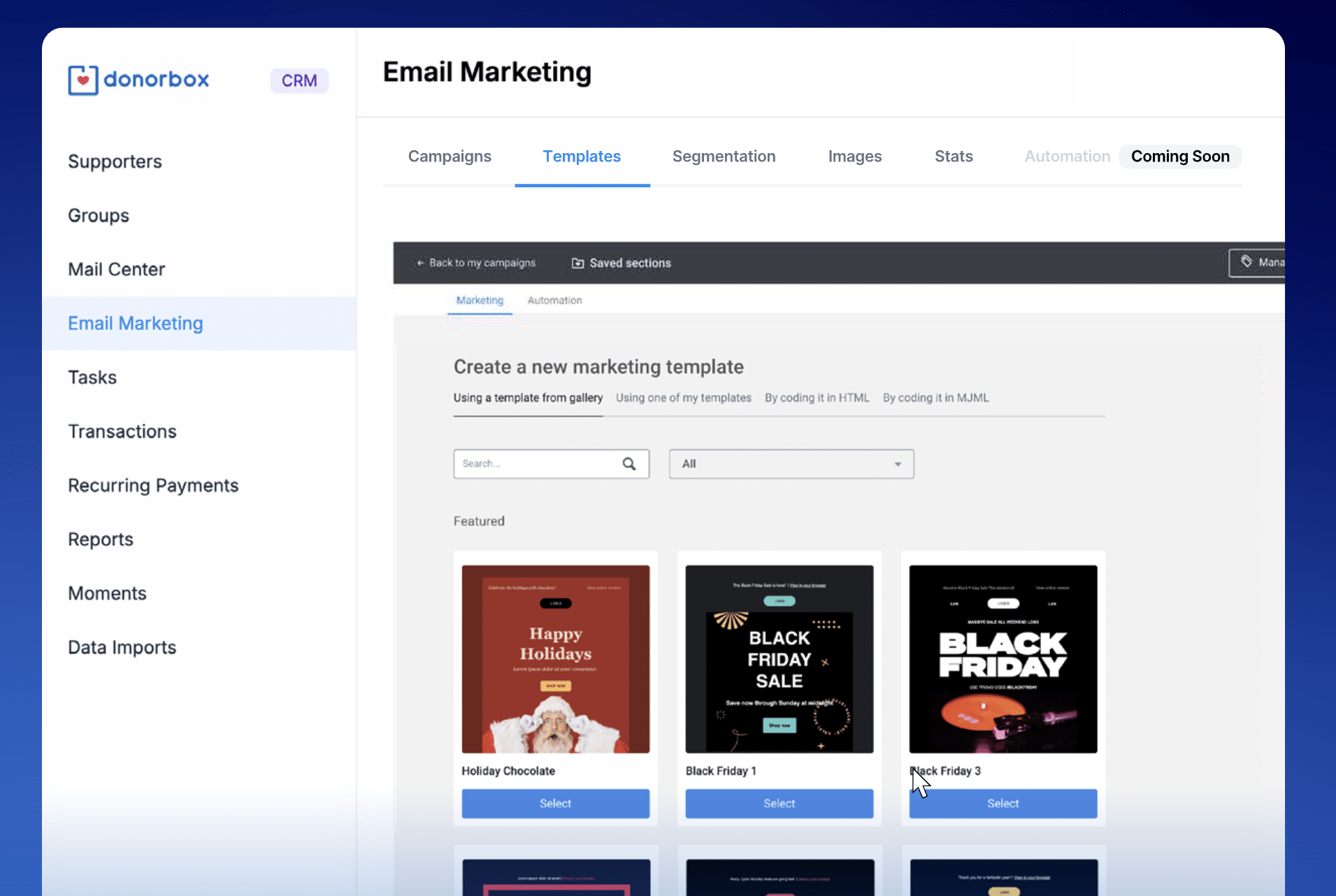Open 'Using one of my templates'
The image size is (1336, 896).
683,398
